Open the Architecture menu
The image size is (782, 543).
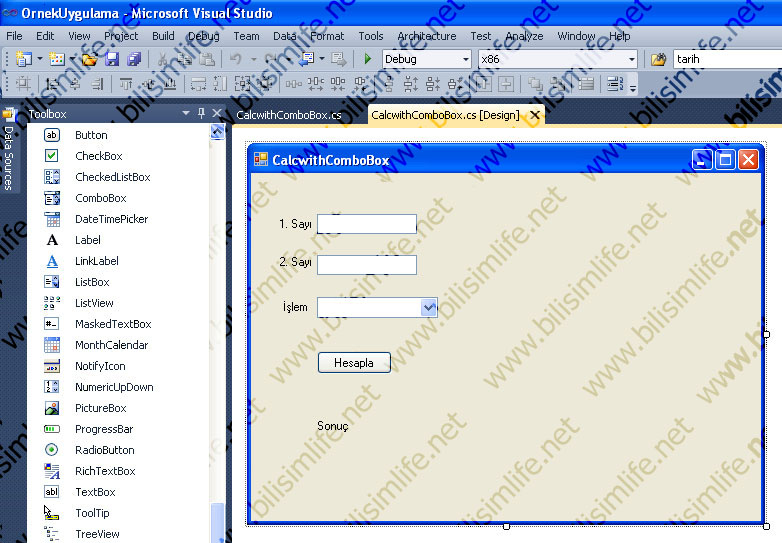(x=426, y=36)
